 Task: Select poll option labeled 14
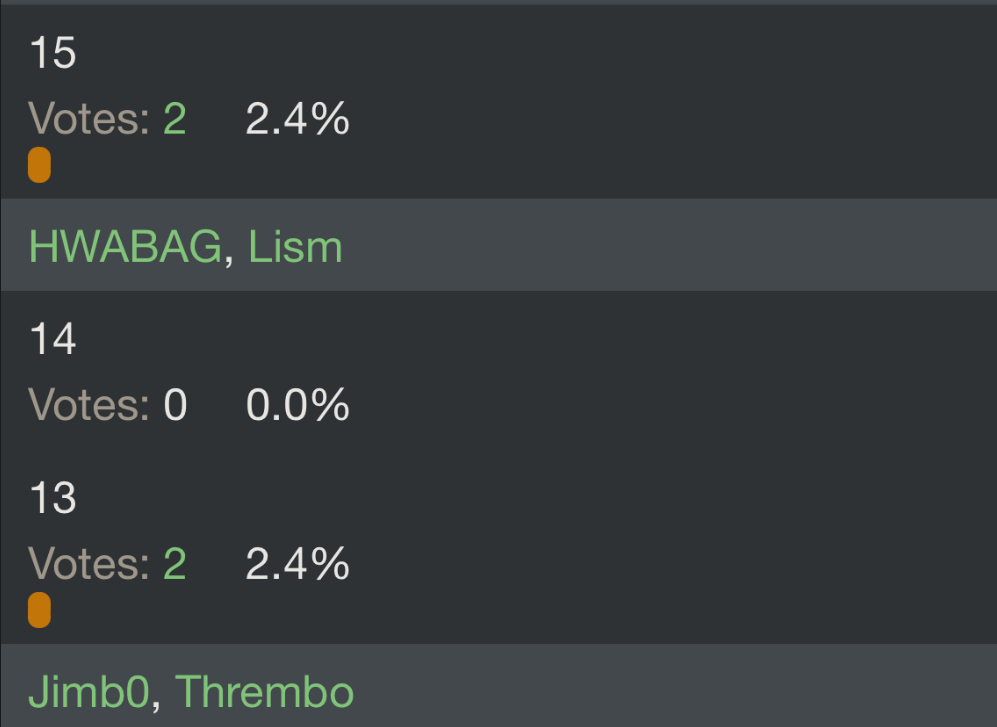point(53,338)
